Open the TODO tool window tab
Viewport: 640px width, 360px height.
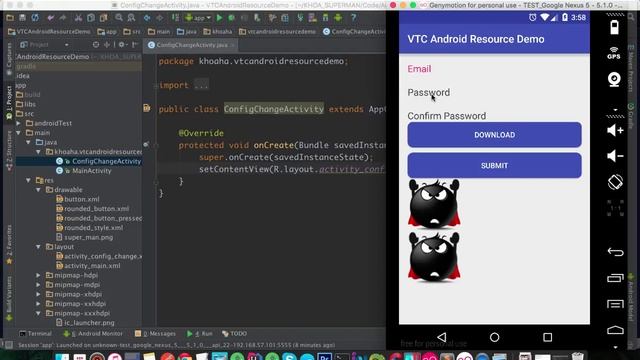pos(234,333)
